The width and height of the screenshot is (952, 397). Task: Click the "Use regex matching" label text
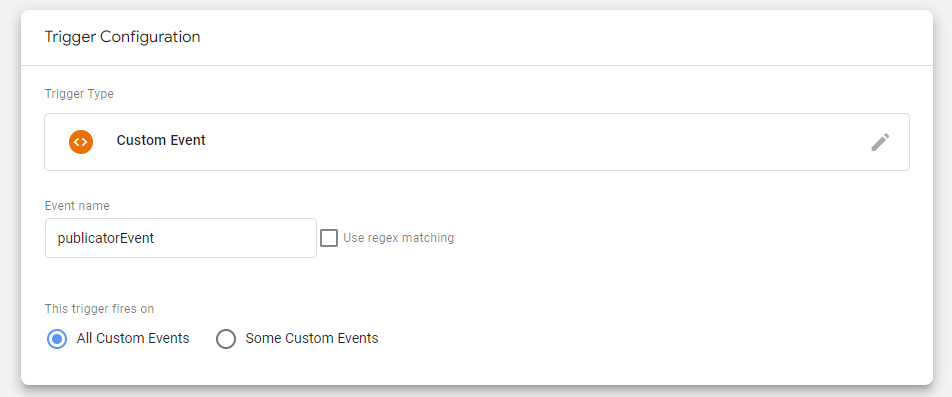398,238
